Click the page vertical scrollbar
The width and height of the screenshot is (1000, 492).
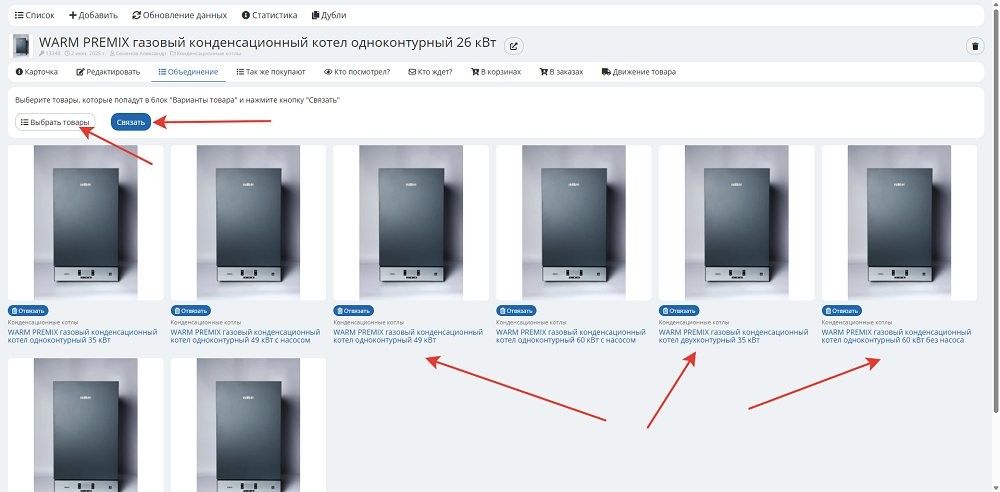[996, 211]
